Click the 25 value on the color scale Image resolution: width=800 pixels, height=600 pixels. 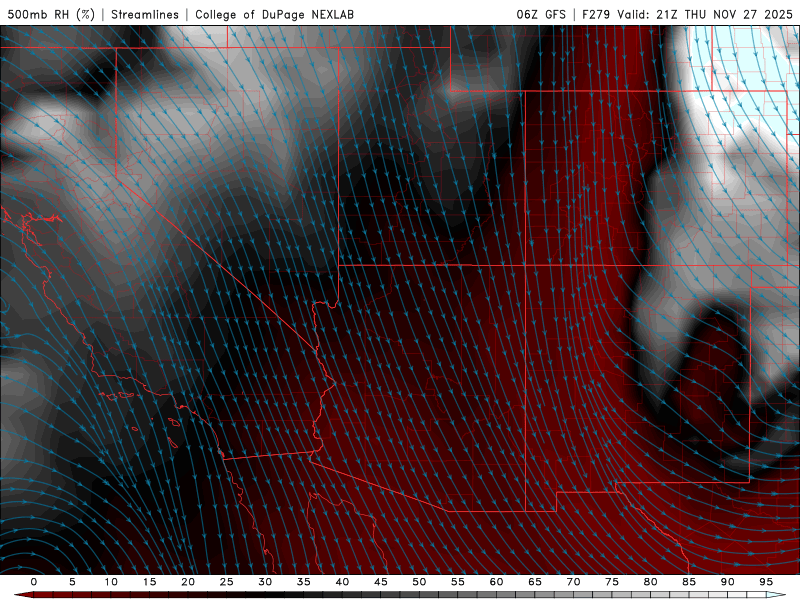[x=227, y=582]
